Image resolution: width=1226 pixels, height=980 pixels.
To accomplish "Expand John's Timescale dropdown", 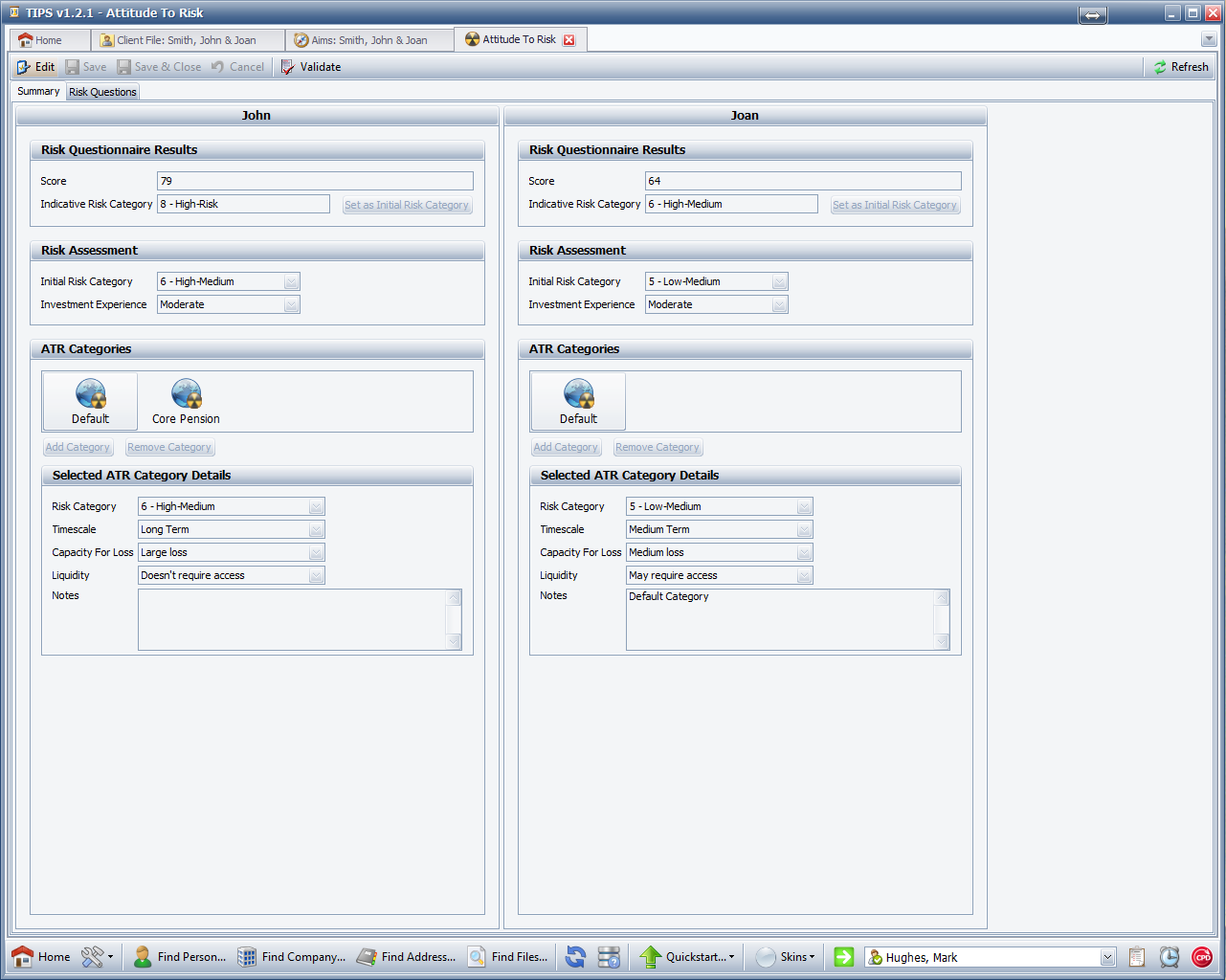I will 317,529.
